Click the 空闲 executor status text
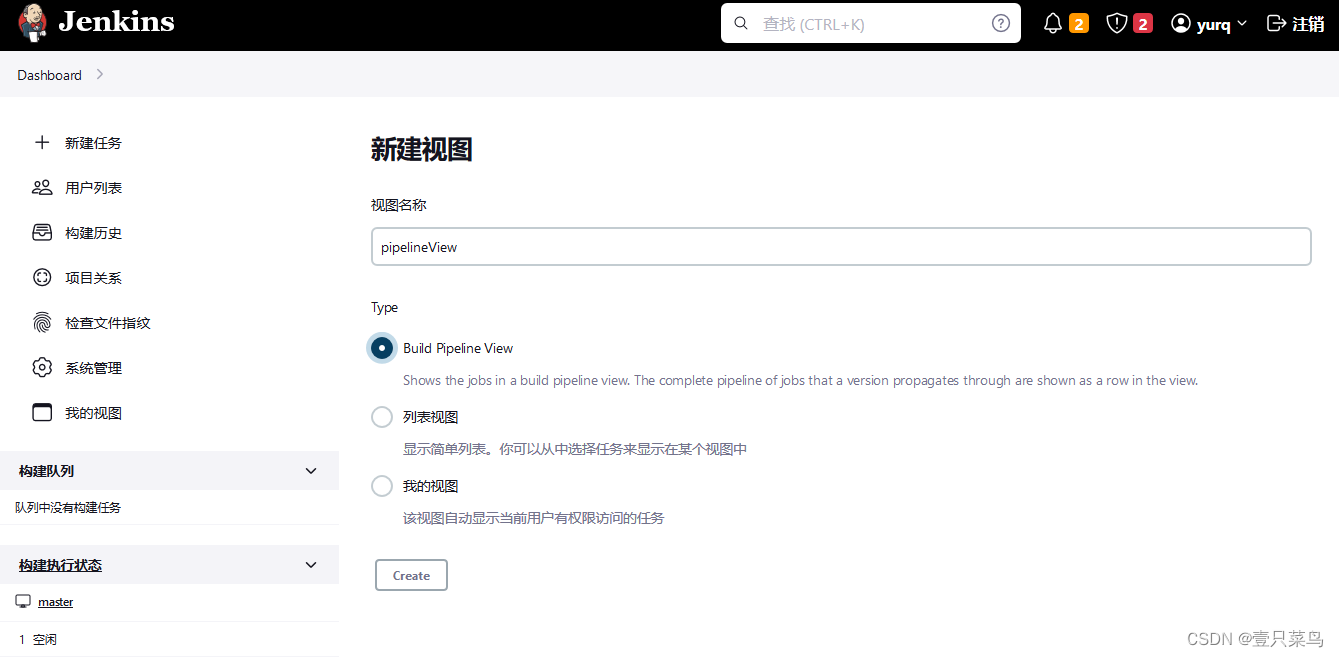 pos(45,639)
